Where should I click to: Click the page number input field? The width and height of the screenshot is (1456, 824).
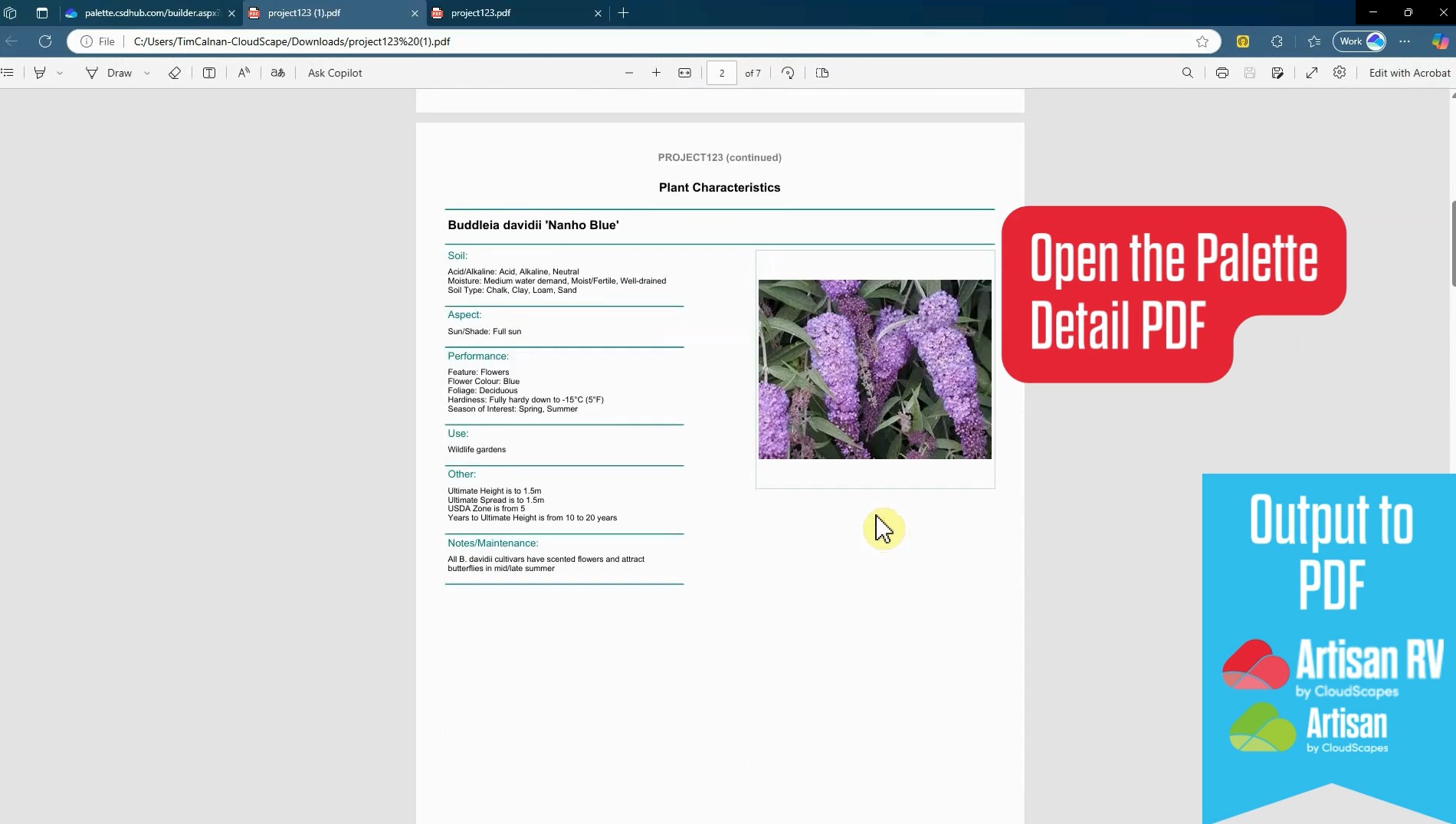(721, 73)
